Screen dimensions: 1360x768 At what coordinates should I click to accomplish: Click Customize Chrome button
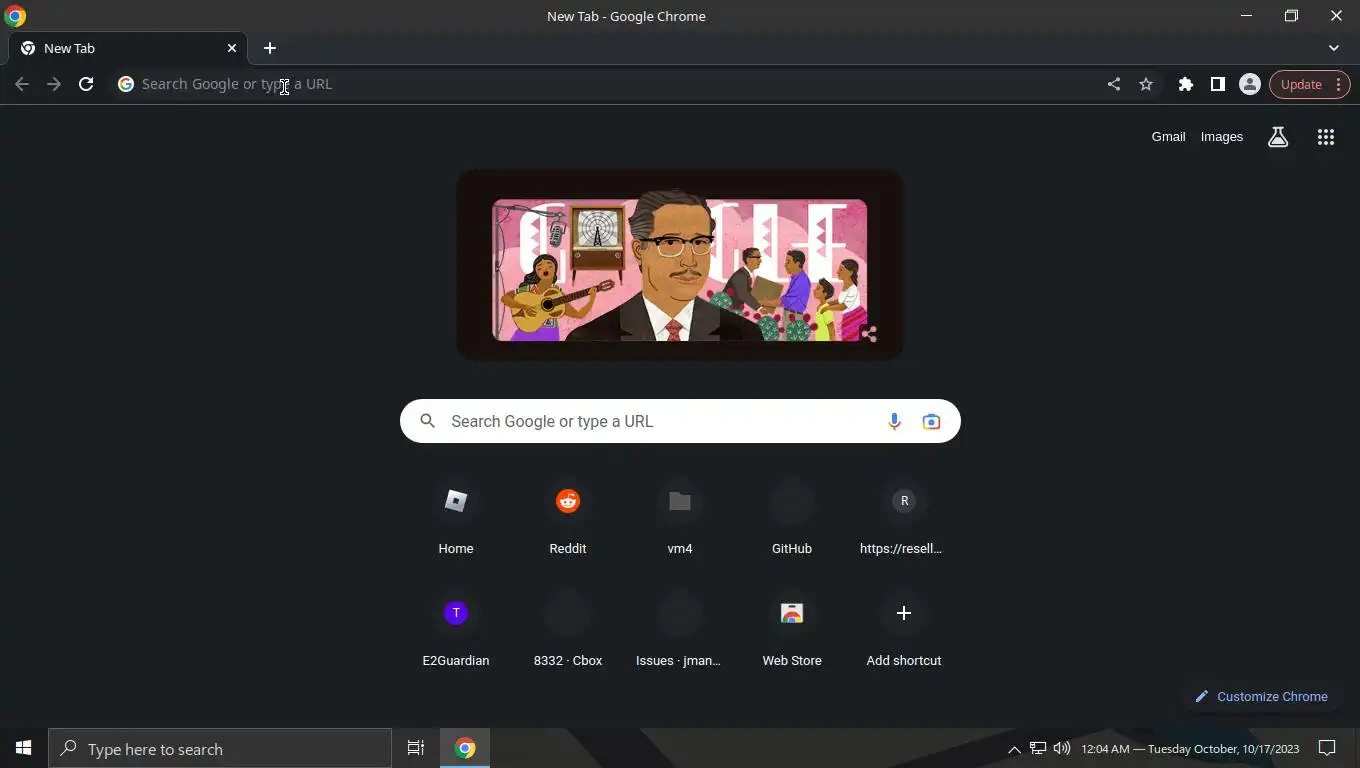1261,696
